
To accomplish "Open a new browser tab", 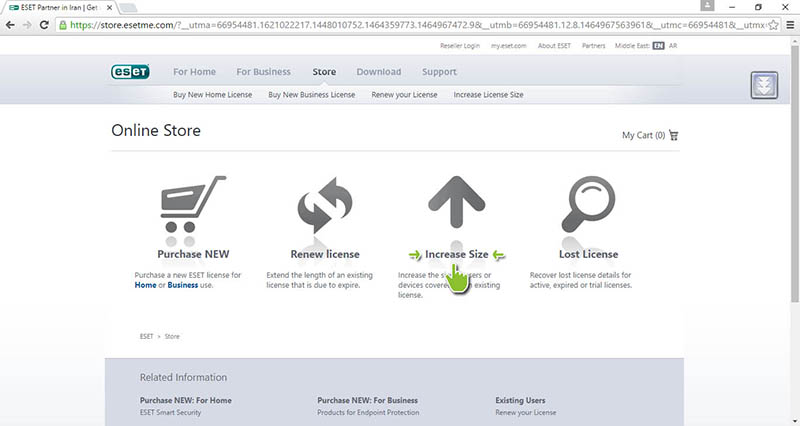I will pos(128,8).
